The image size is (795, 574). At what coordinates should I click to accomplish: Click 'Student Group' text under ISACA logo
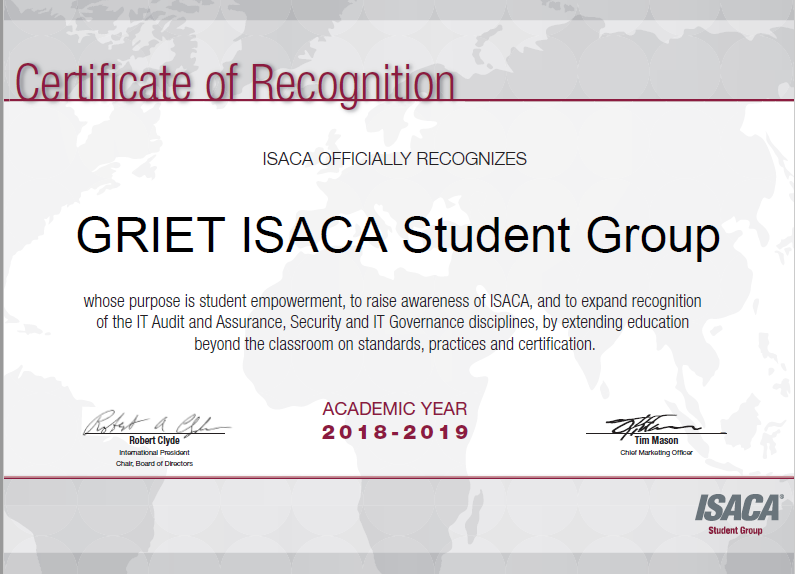point(735,530)
